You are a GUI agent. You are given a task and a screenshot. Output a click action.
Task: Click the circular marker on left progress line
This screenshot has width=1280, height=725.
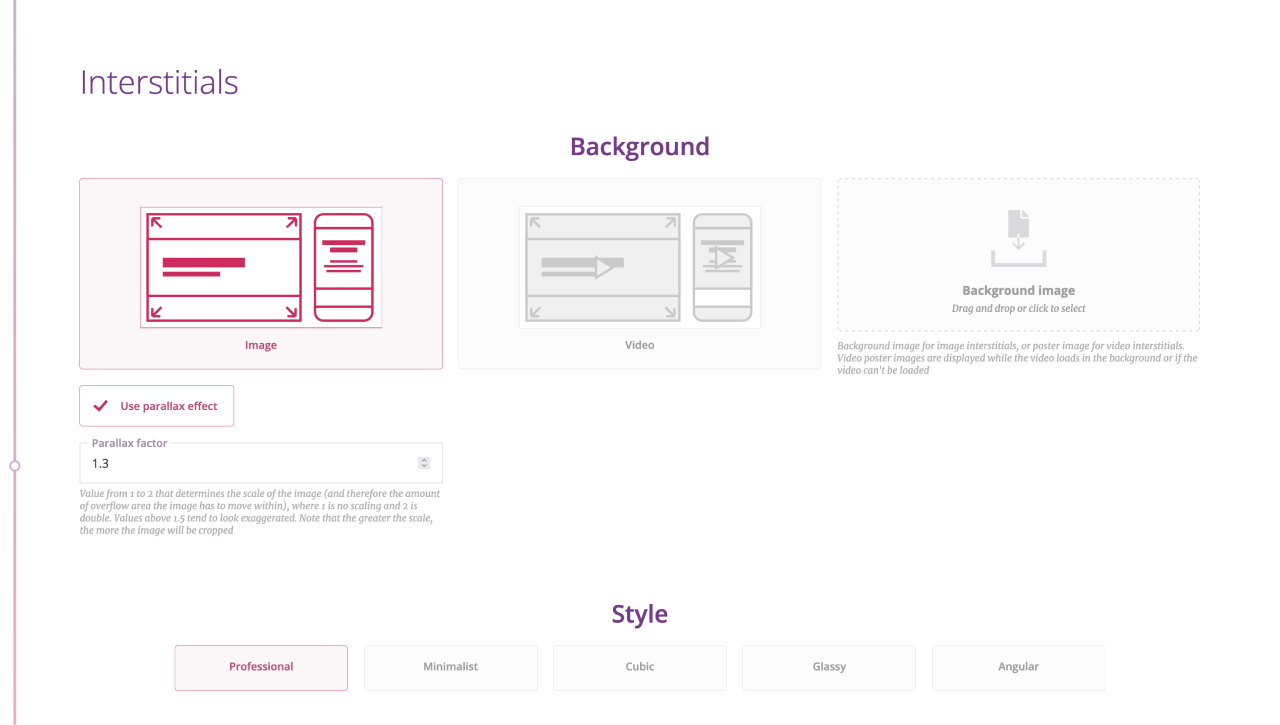click(x=14, y=465)
